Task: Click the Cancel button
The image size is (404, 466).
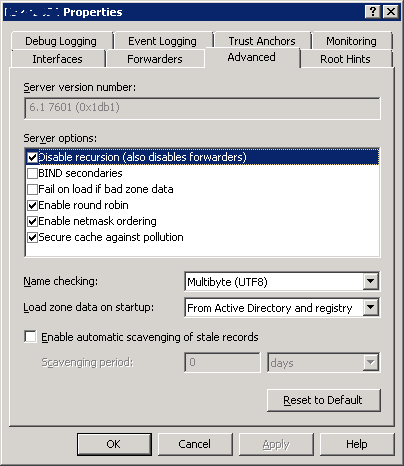Action: click(195, 444)
